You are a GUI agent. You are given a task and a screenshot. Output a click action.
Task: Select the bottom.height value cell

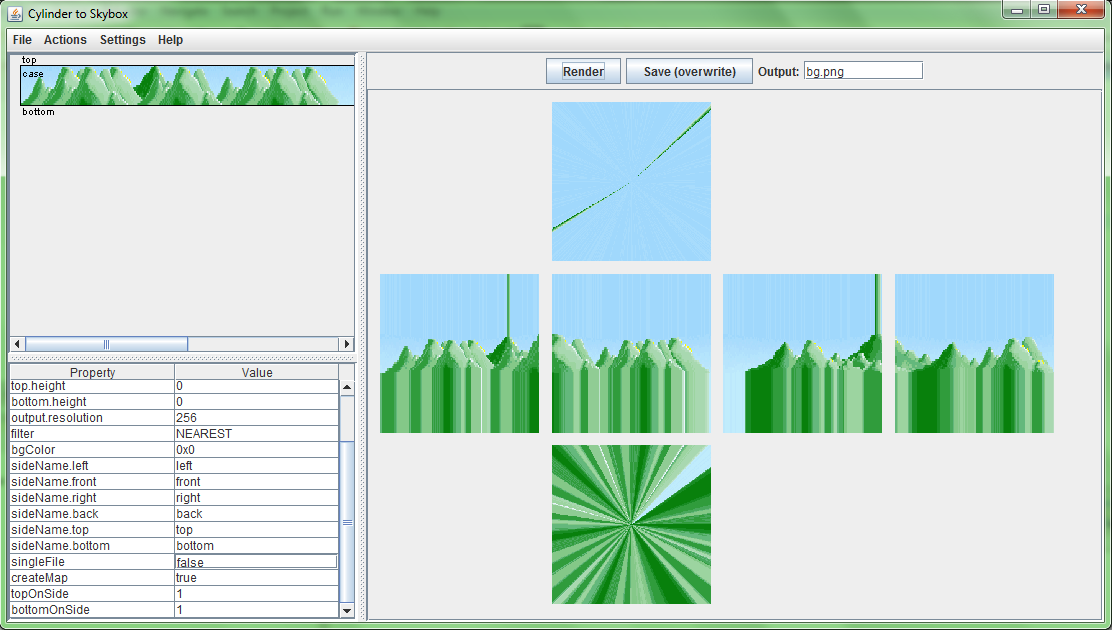[257, 402]
